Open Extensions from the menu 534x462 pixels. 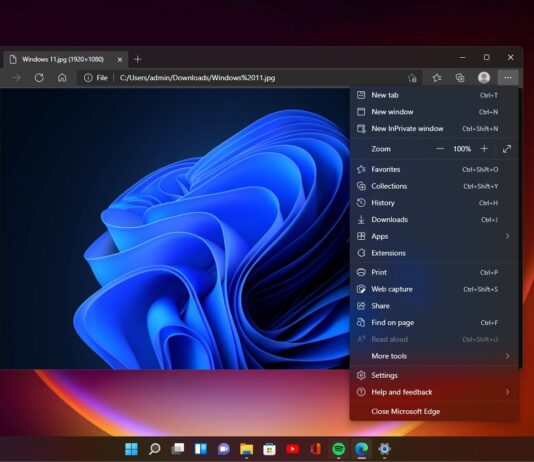[x=434, y=253]
